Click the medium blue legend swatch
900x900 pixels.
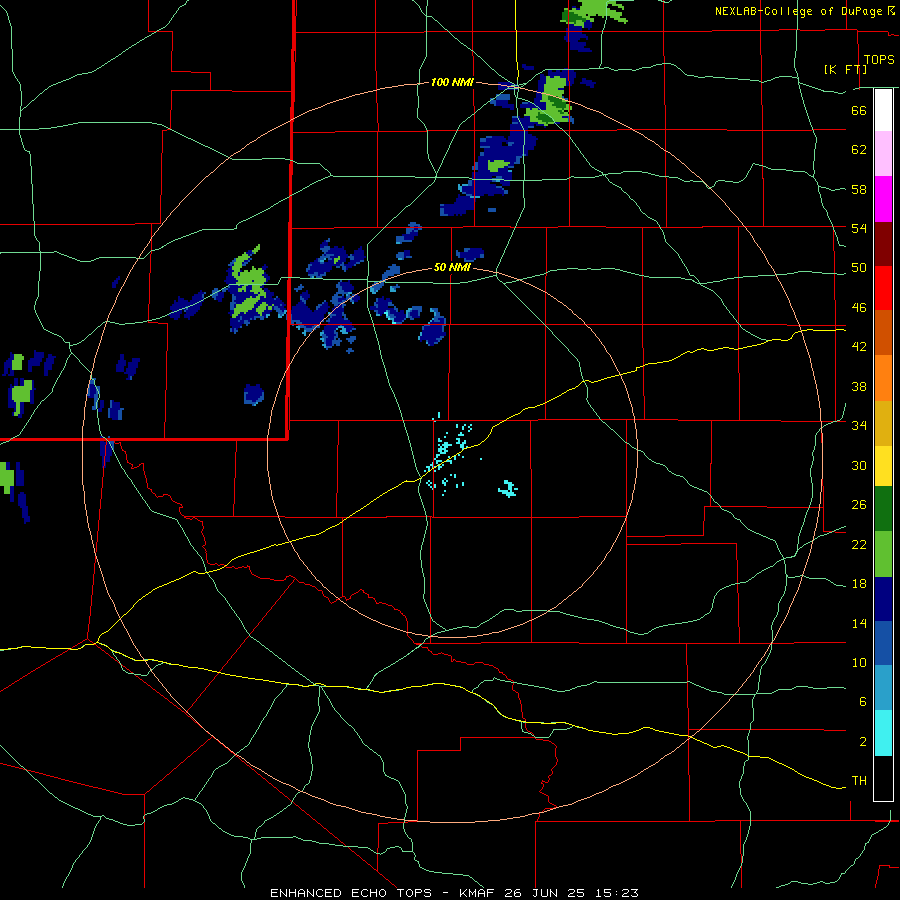click(883, 643)
